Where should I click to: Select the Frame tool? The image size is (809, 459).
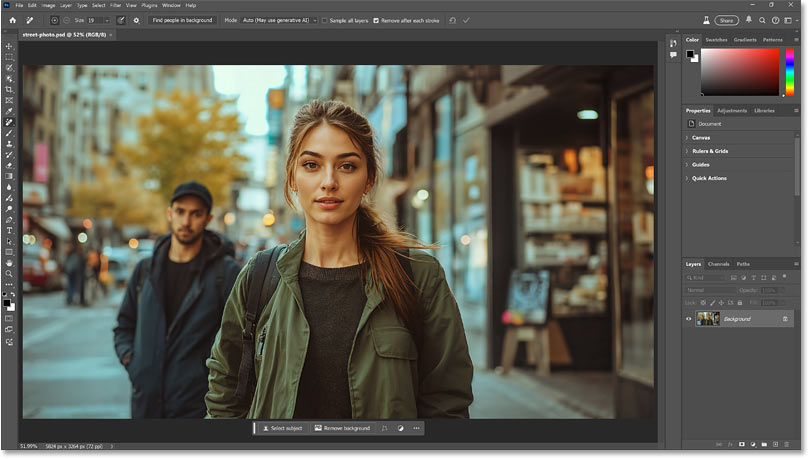[9, 101]
